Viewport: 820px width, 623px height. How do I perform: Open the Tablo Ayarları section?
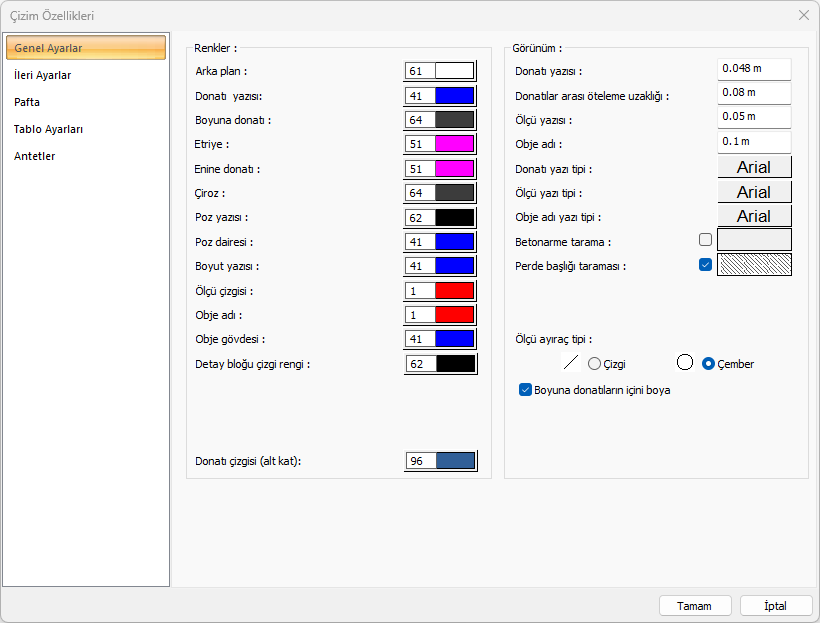(48, 129)
